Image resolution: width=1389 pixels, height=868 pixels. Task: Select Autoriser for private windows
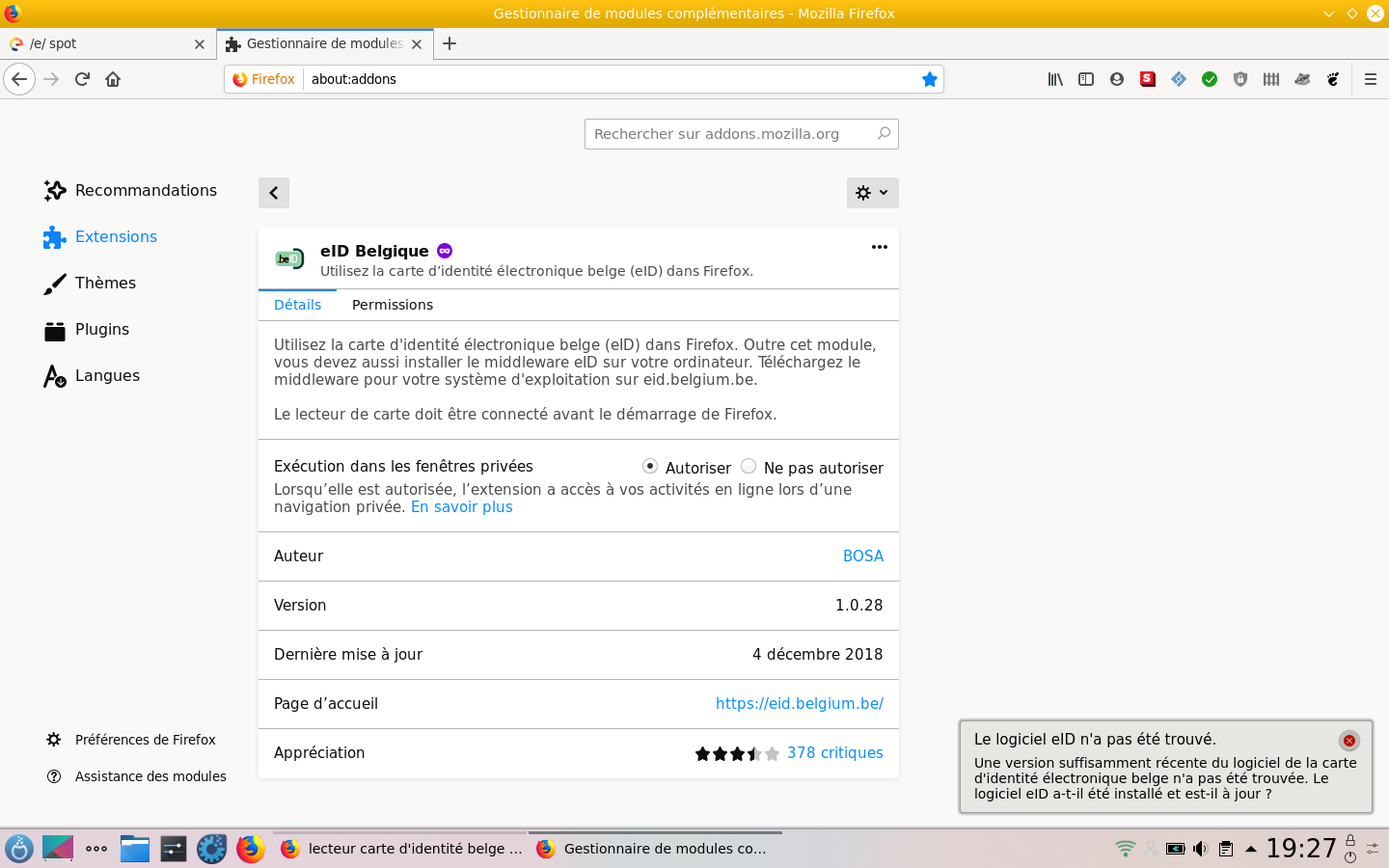pyautogui.click(x=650, y=466)
